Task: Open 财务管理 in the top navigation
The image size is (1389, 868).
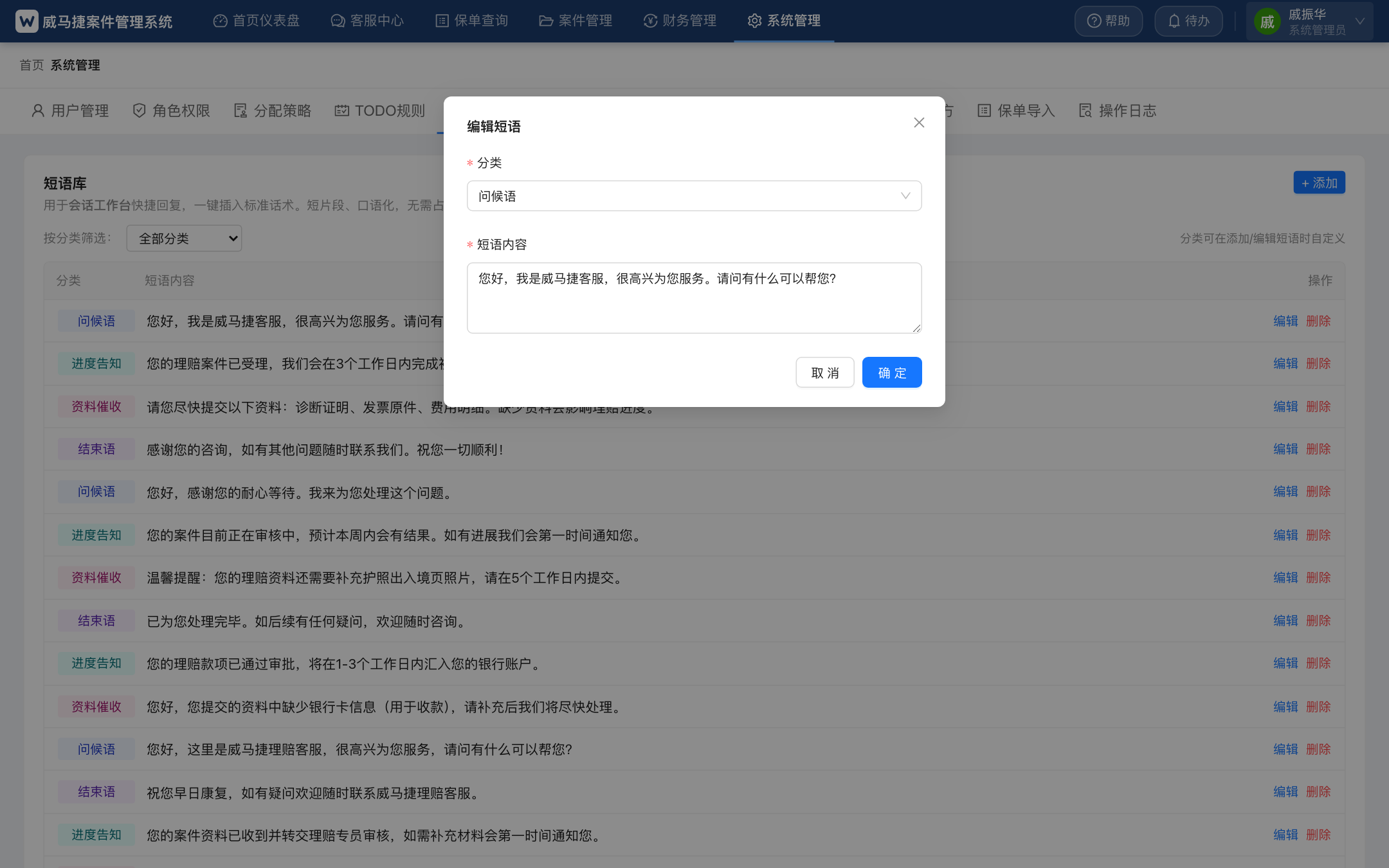Action: coord(680,21)
